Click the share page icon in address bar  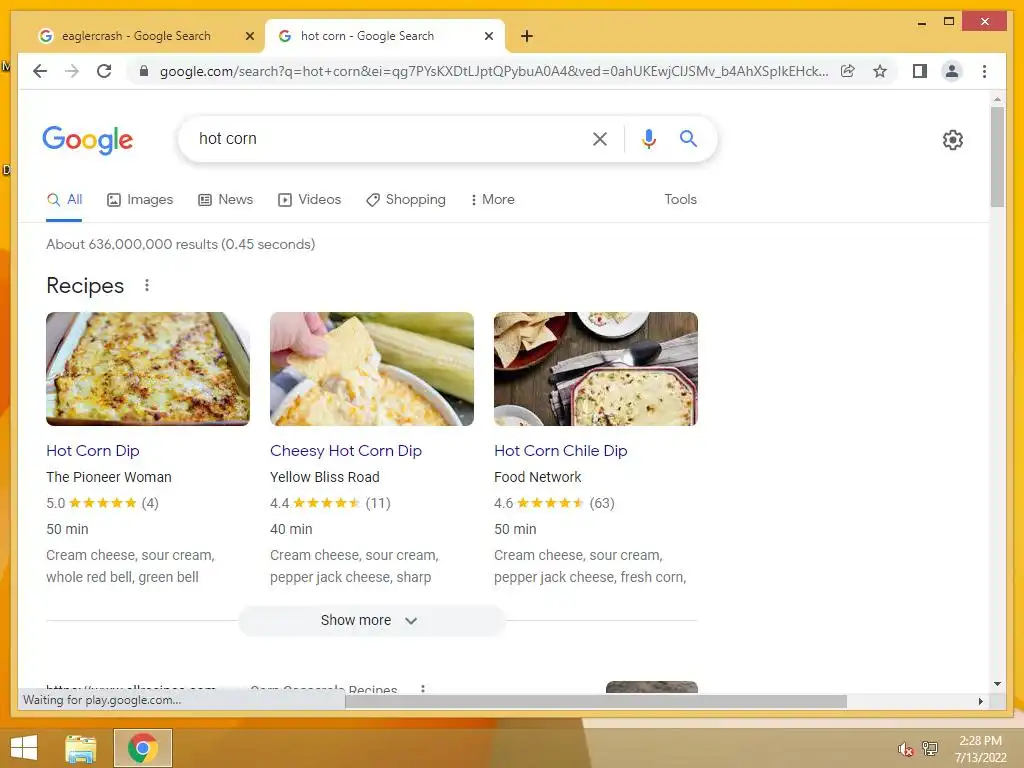click(848, 71)
